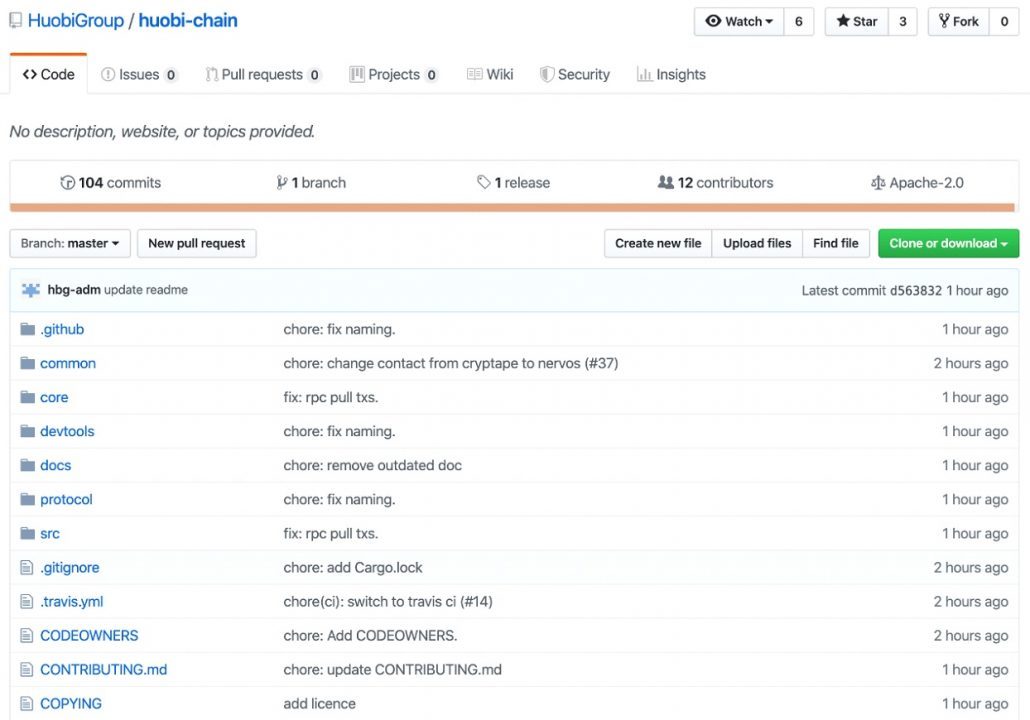Click the .github folder icon
1030x720 pixels.
27,329
